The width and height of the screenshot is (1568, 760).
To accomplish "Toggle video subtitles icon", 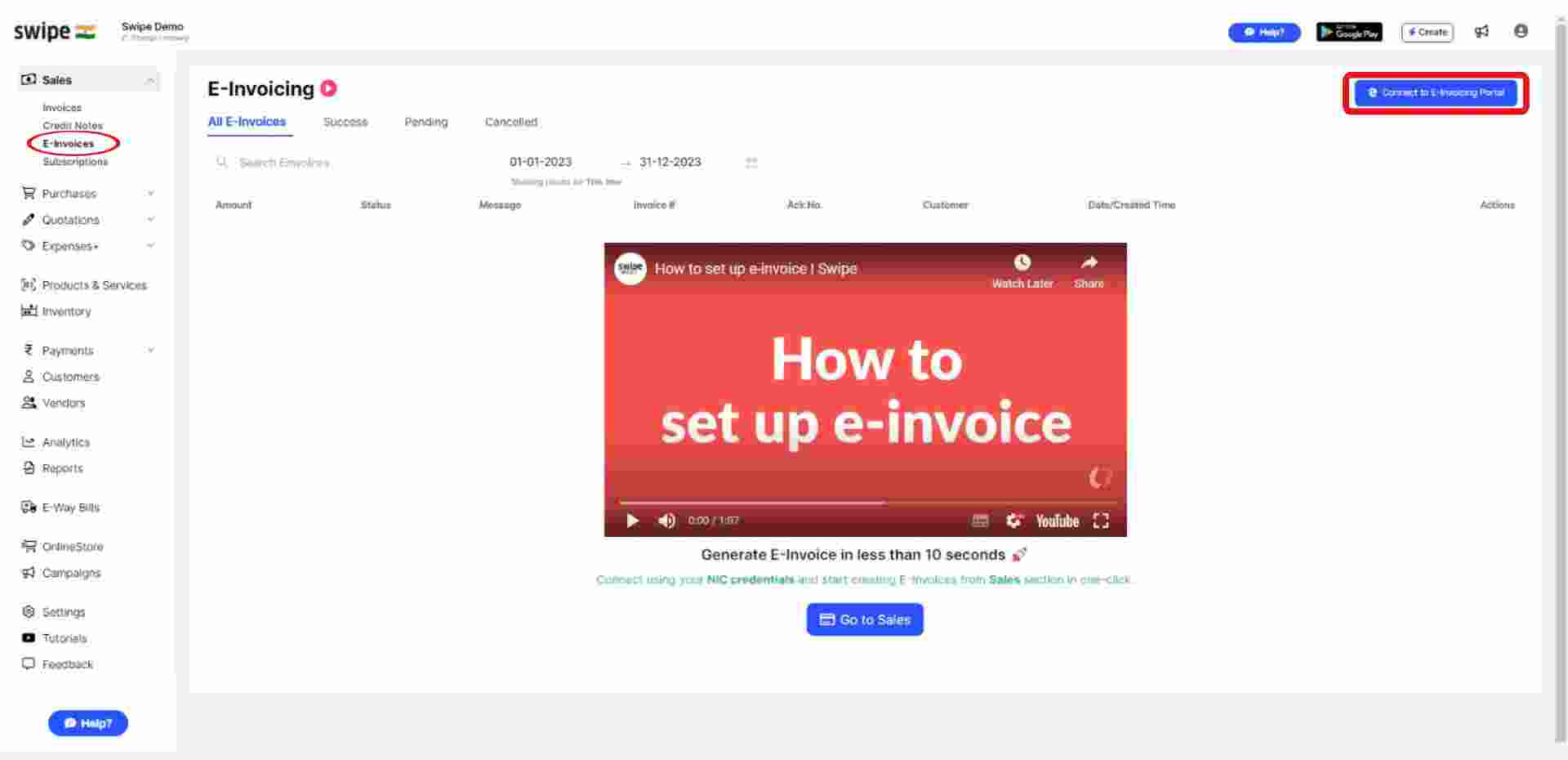I will tap(981, 521).
